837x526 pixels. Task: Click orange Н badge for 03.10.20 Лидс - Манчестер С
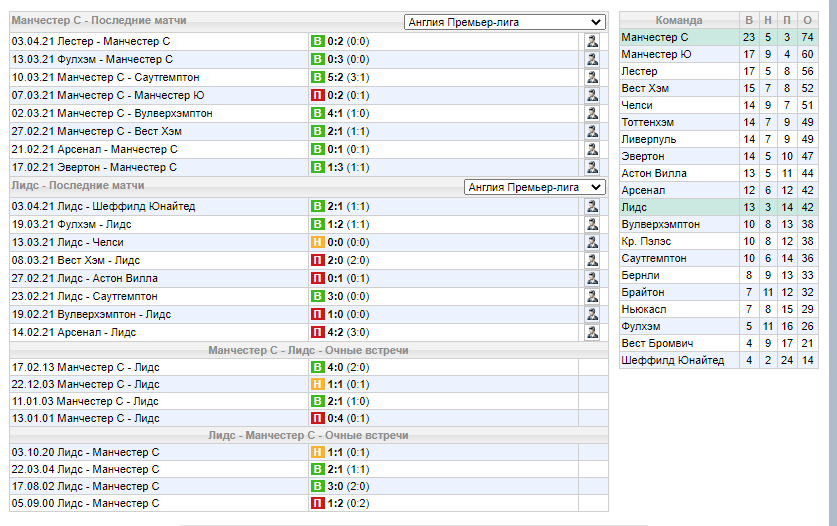click(x=318, y=452)
